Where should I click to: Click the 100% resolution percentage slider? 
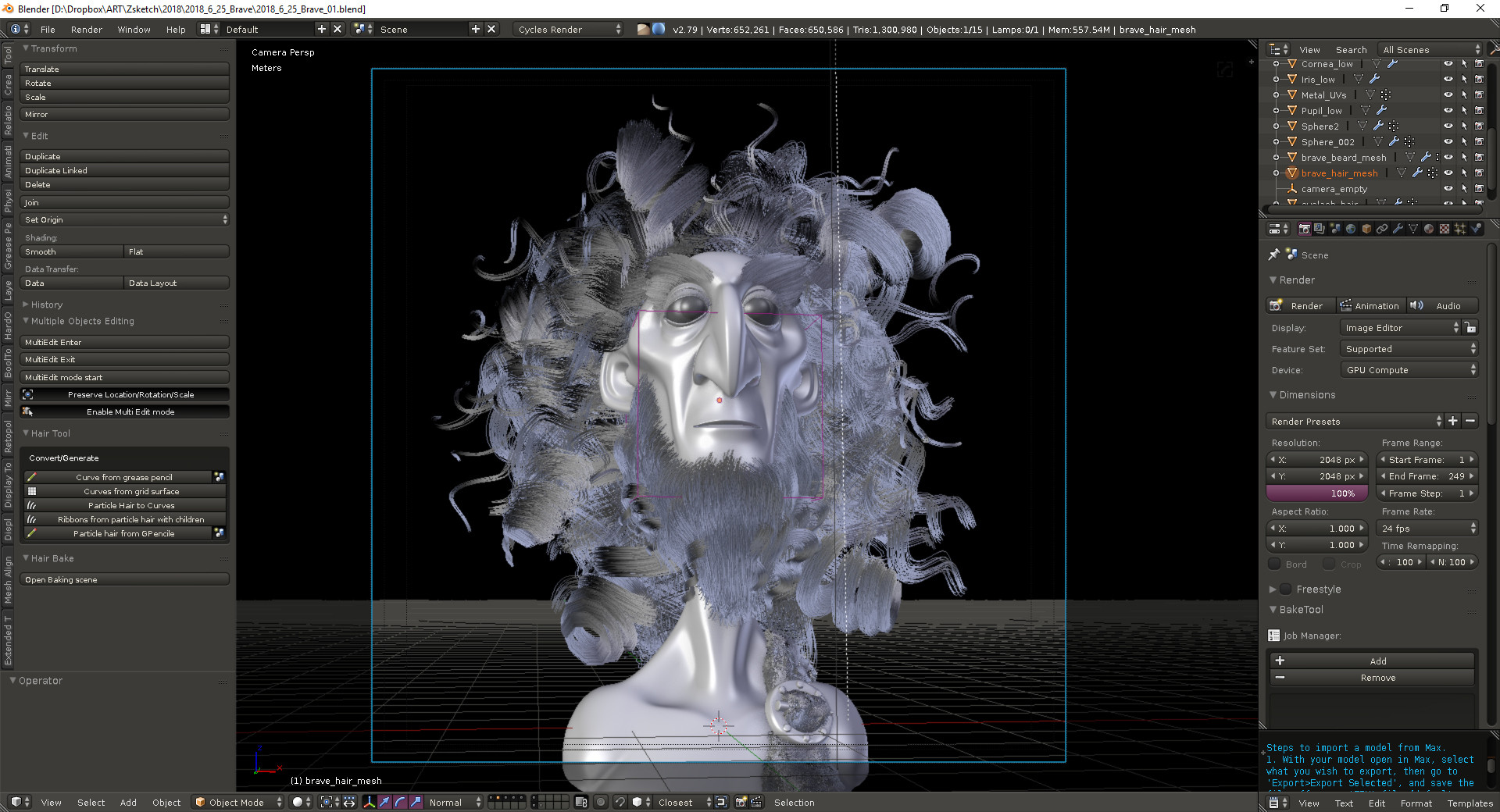1317,493
